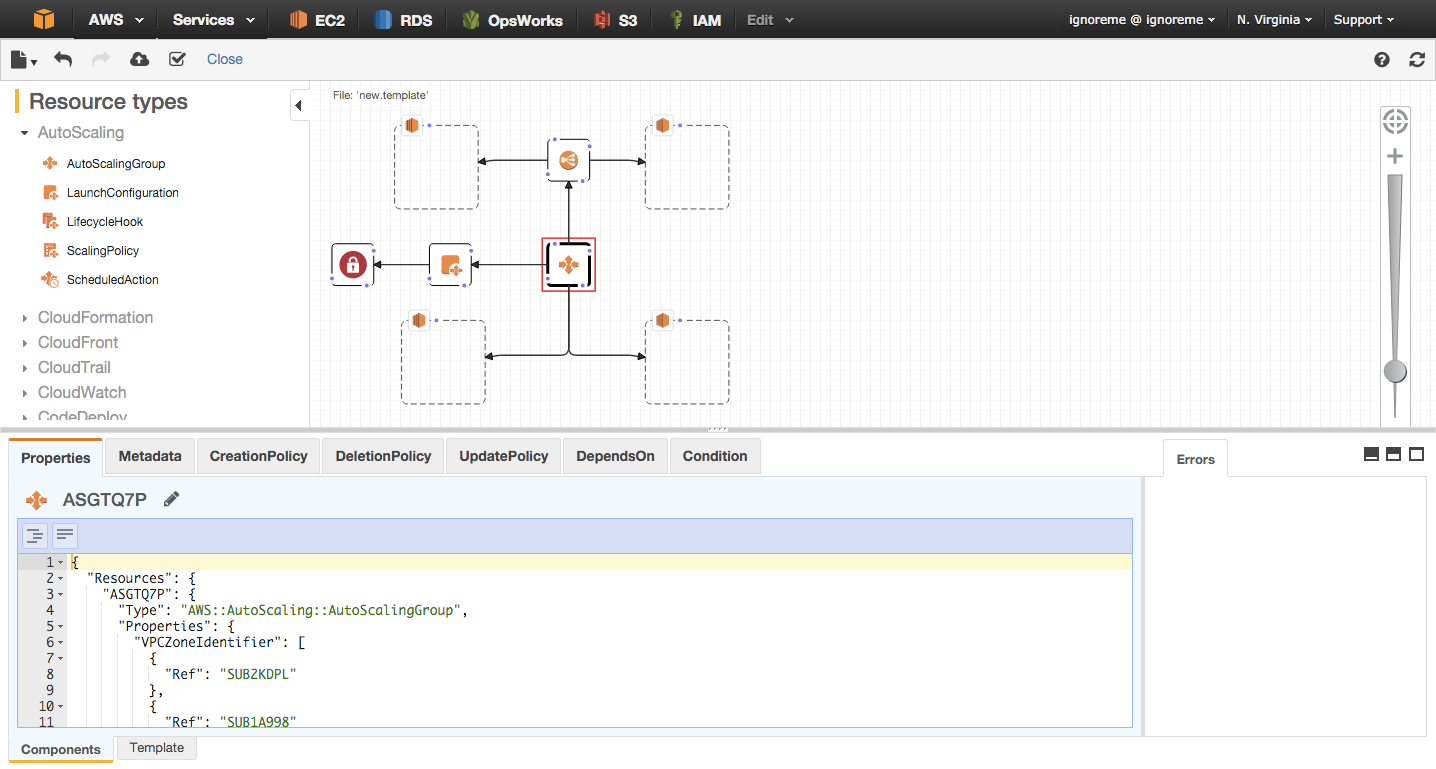This screenshot has height=769, width=1436.
Task: Click the cloud upload create stack icon
Action: pos(140,59)
